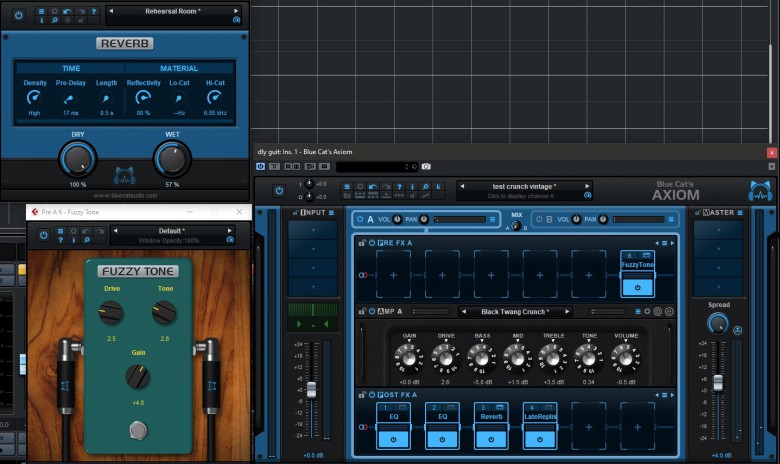
Task: Open the FuzzyTone slot editor window icon
Action: tap(646, 256)
